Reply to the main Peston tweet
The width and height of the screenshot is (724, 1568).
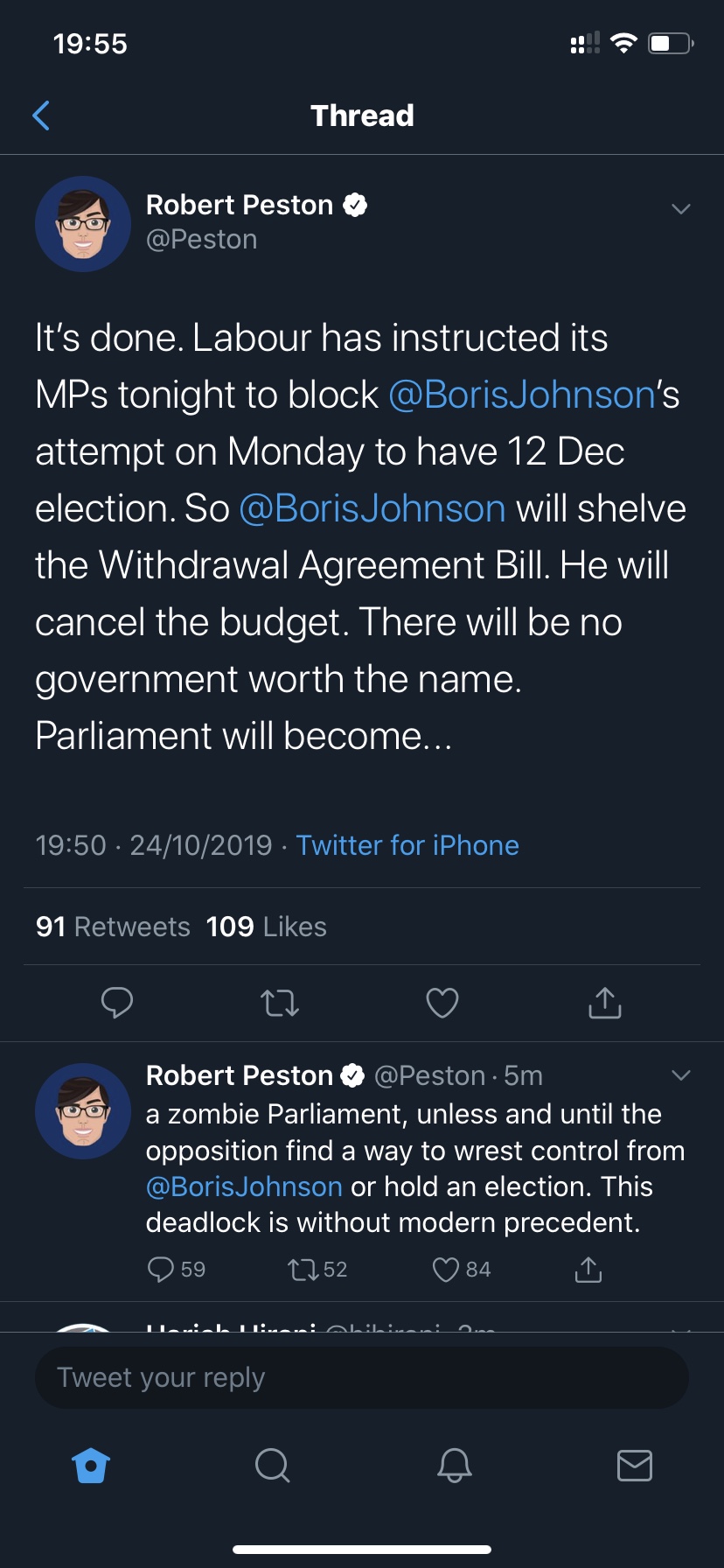tap(117, 1003)
